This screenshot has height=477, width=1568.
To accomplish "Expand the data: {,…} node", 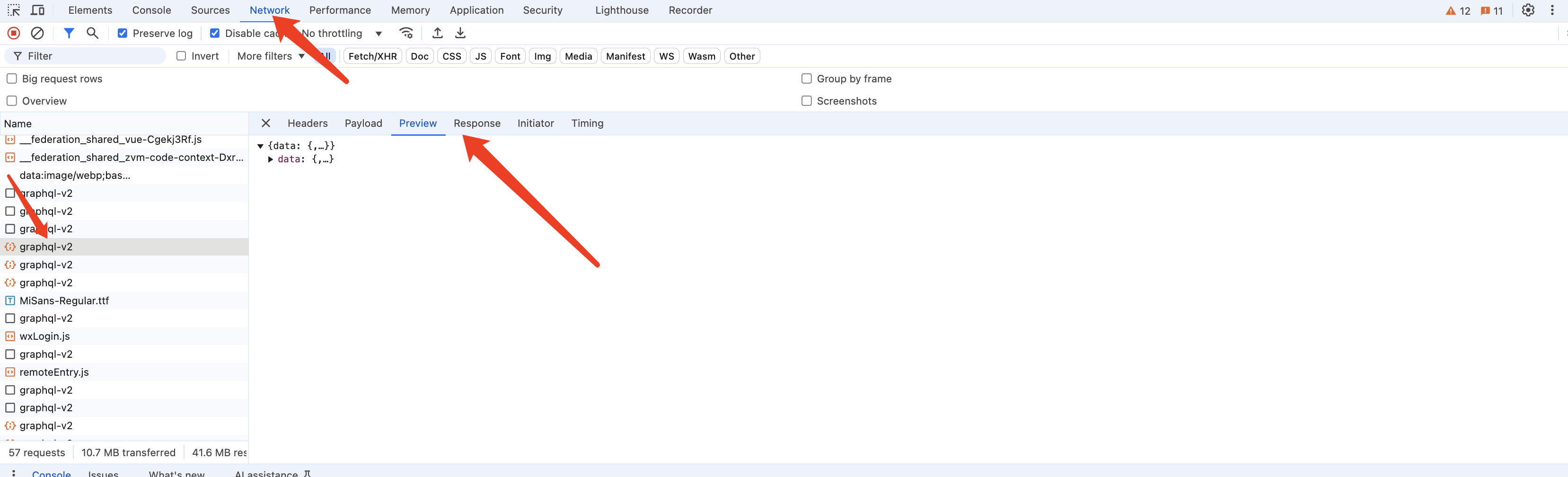I will [x=271, y=159].
